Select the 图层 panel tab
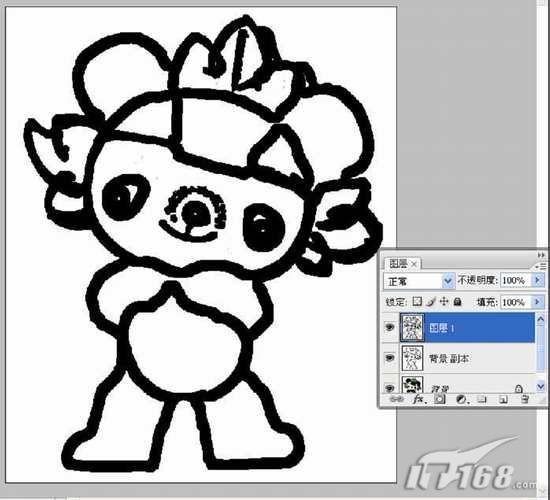550x500 pixels. pyautogui.click(x=402, y=264)
